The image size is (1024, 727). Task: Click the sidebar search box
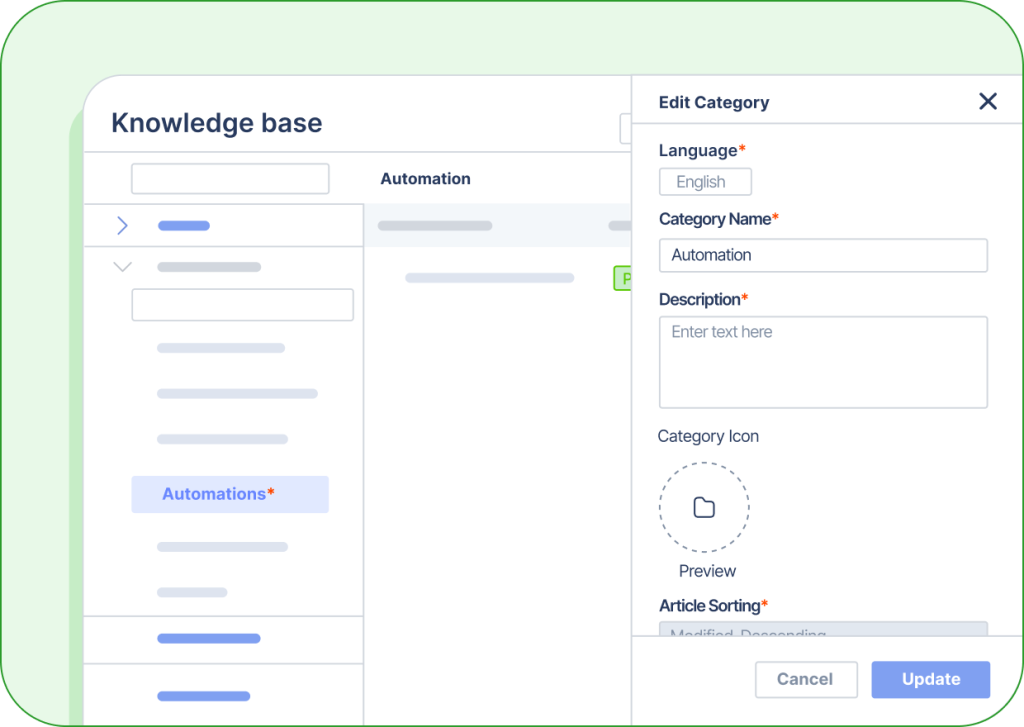[230, 178]
